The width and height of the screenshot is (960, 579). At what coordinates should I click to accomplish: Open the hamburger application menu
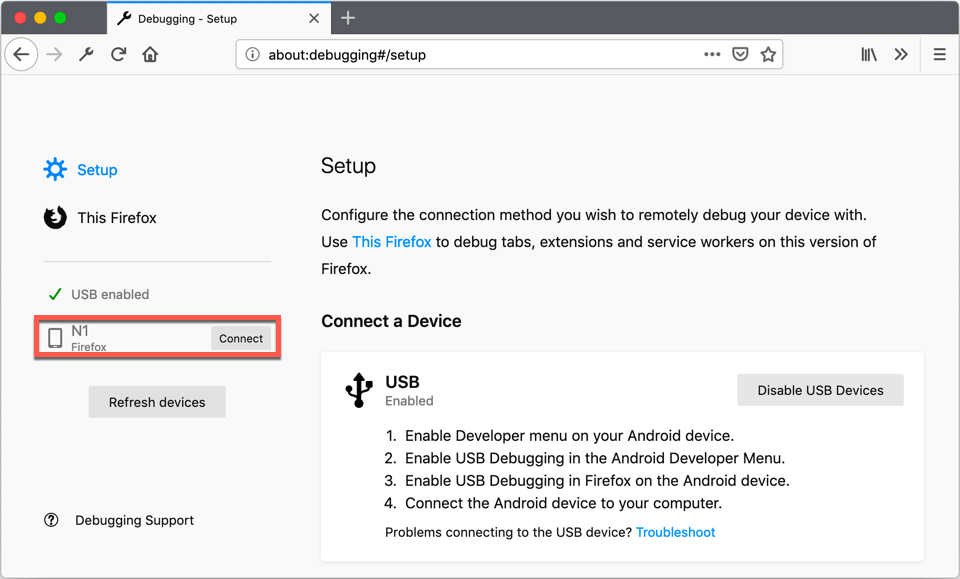[x=939, y=54]
